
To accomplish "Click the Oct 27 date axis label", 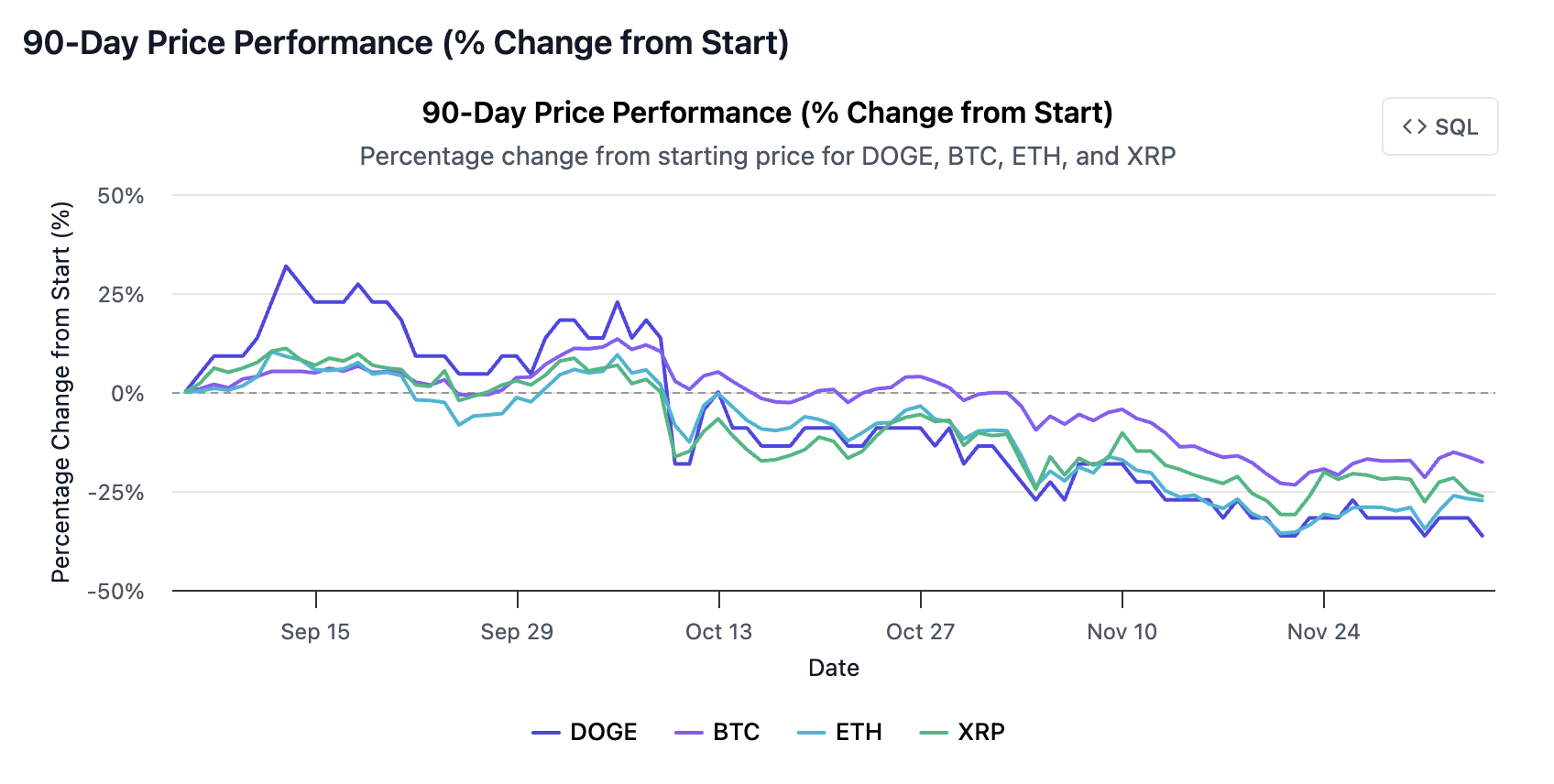I will [919, 631].
